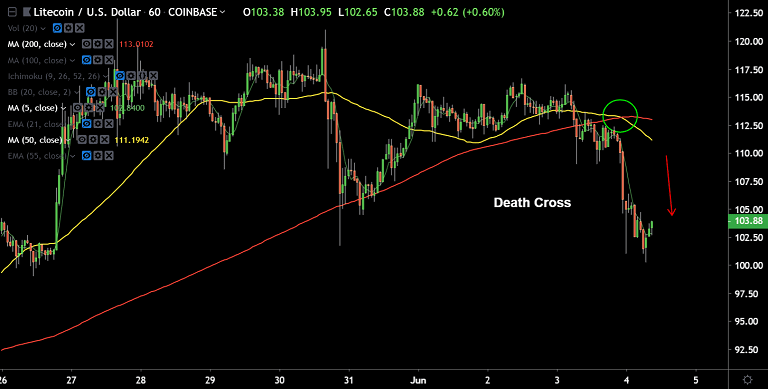Image resolution: width=768 pixels, height=389 pixels.
Task: Remove the BB (20, close, 2) indicator
Action: [113, 92]
